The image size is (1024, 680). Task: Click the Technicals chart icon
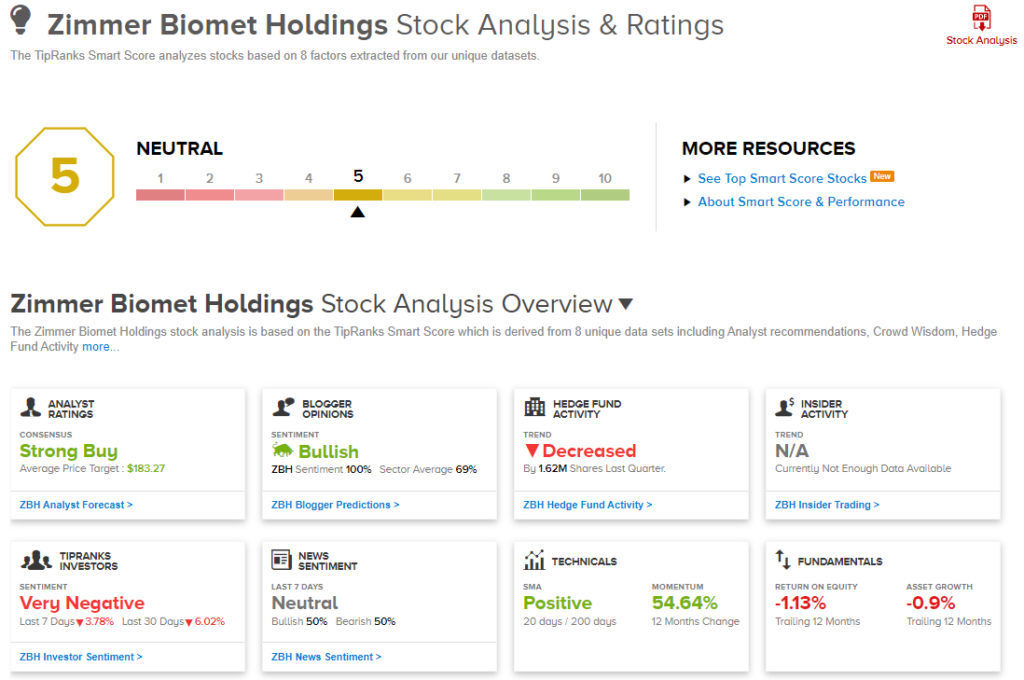click(535, 560)
